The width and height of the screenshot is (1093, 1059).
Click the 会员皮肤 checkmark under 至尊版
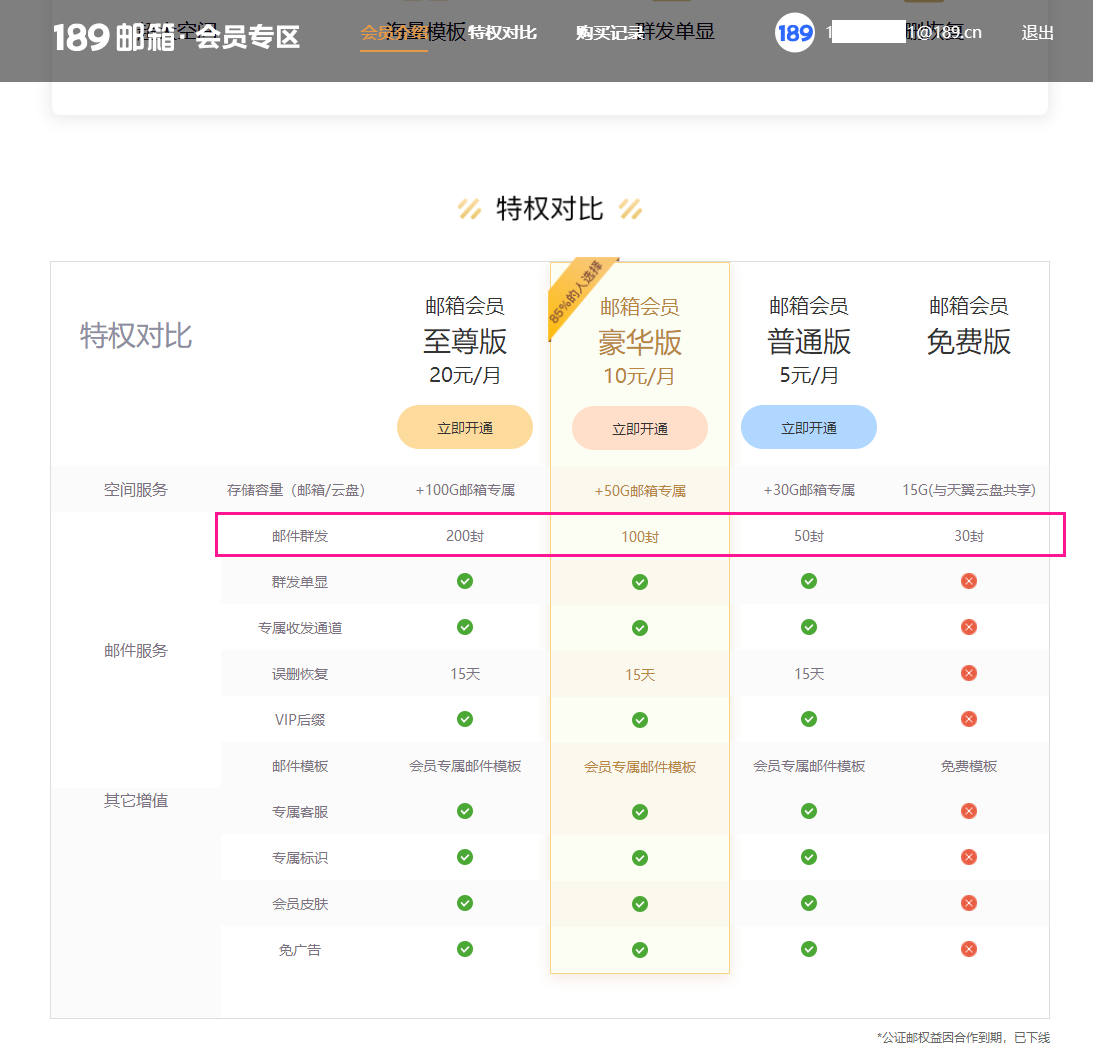(465, 903)
